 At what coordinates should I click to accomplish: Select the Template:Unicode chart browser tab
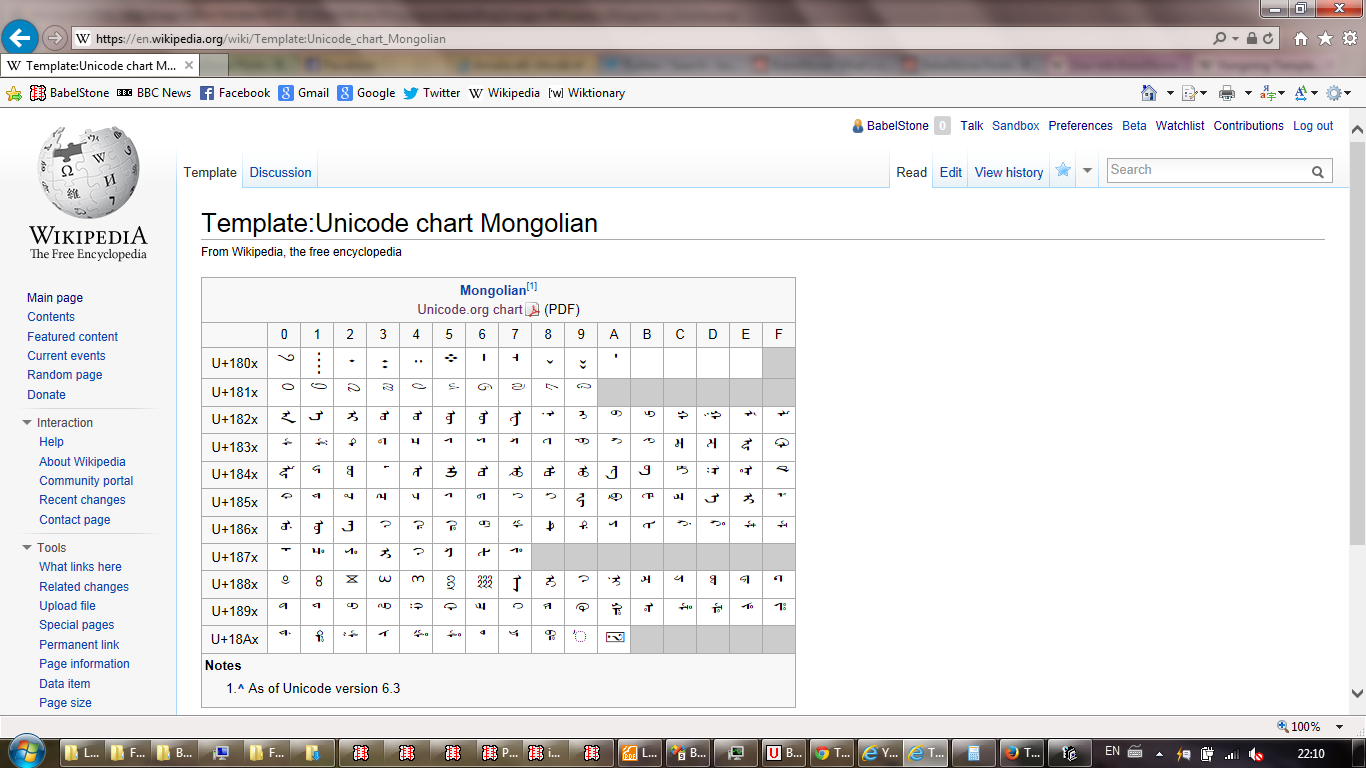[x=100, y=65]
